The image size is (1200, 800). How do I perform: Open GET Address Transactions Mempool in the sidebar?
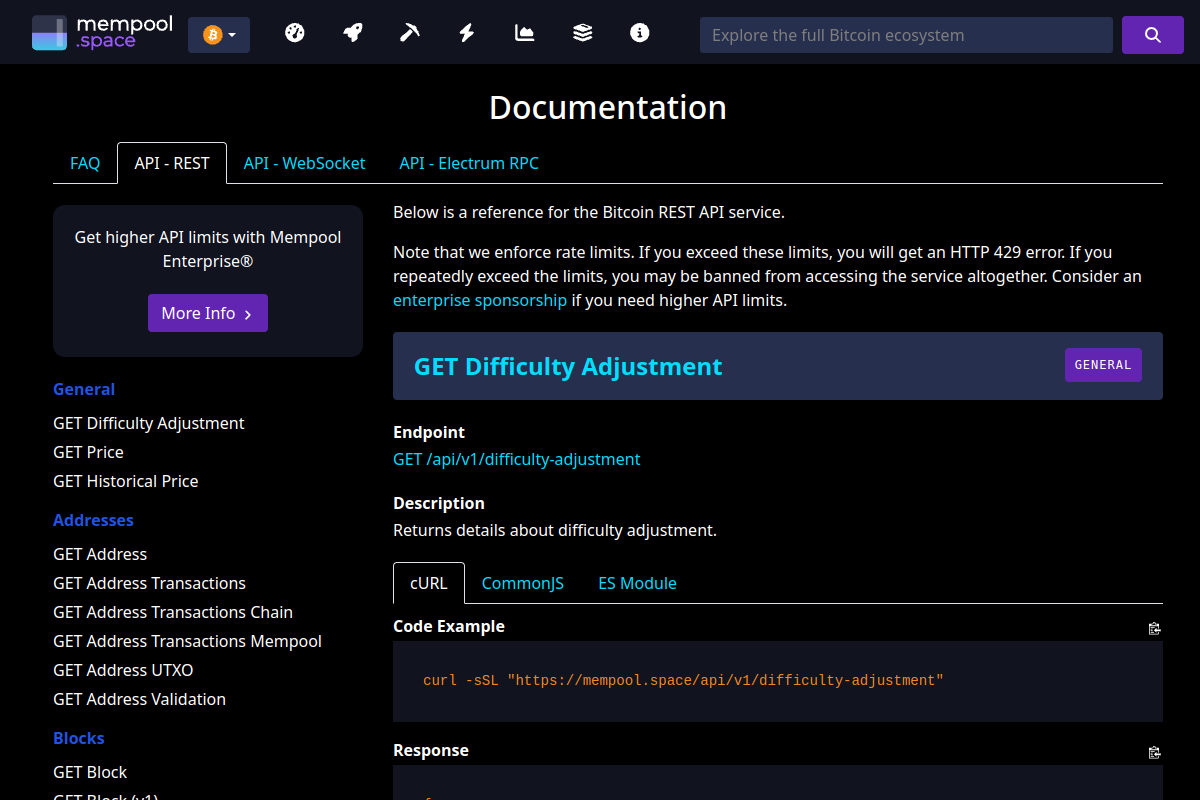point(188,641)
